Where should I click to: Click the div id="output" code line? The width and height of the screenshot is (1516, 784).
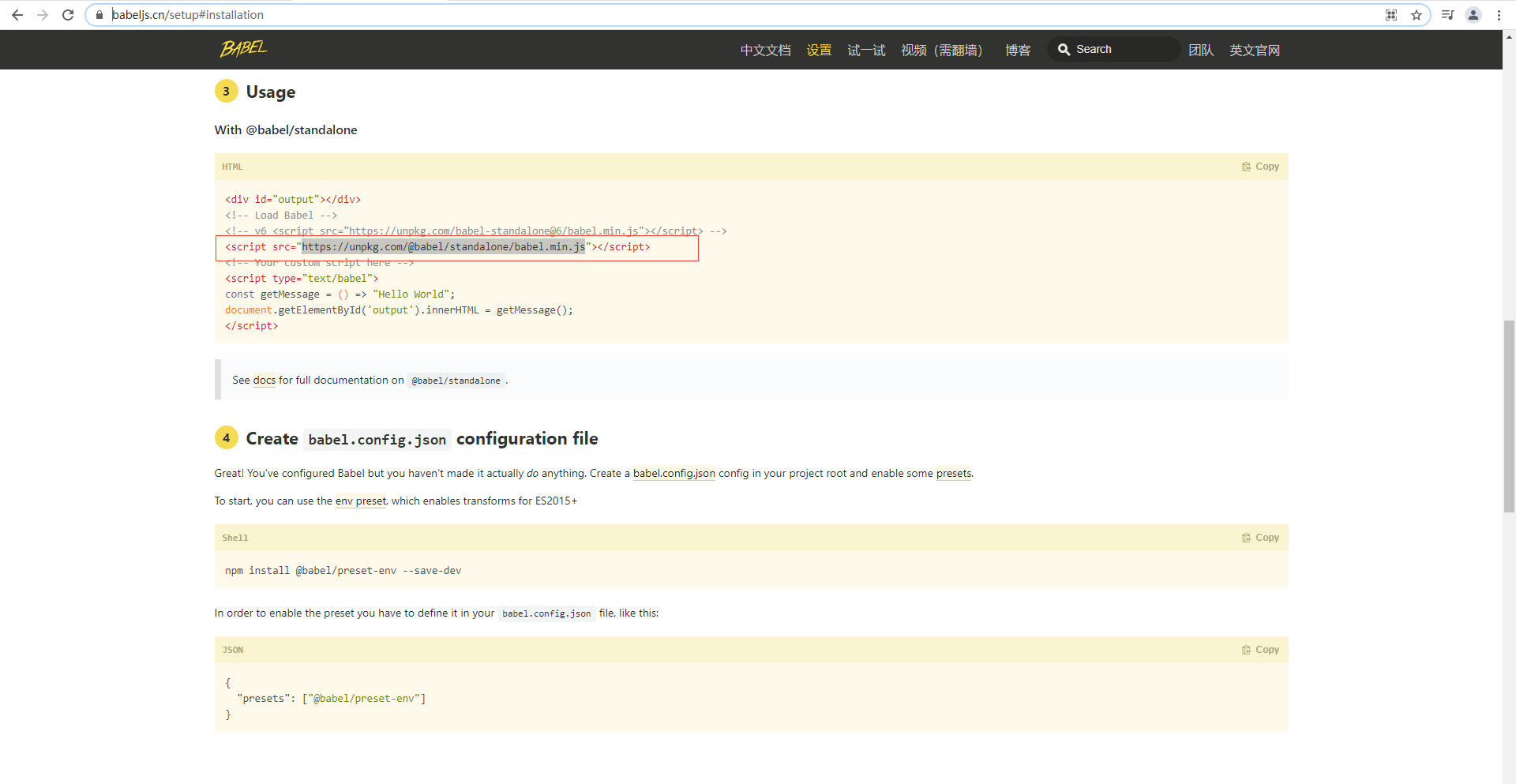tap(293, 199)
